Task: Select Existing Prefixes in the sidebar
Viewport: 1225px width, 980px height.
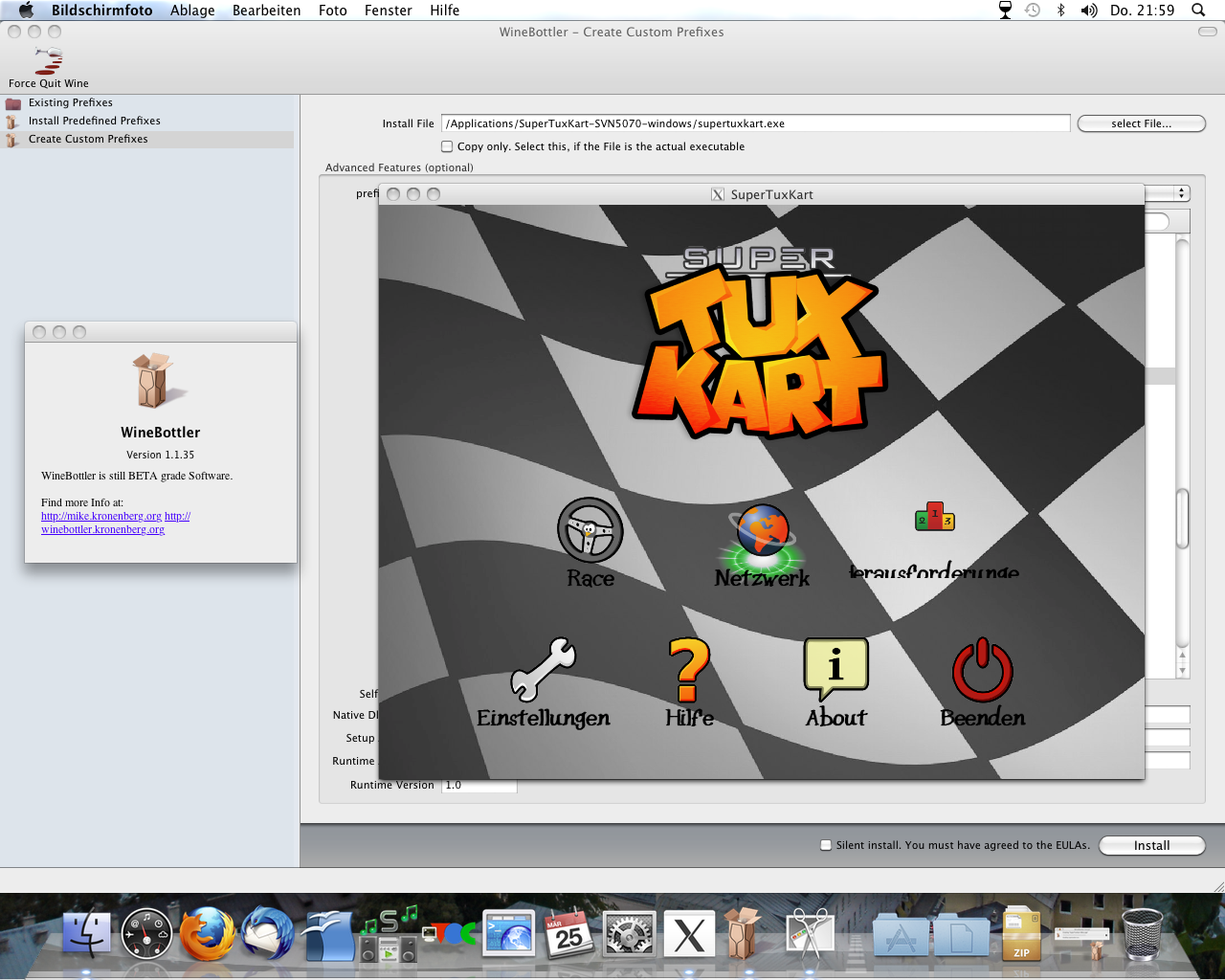Action: (70, 102)
